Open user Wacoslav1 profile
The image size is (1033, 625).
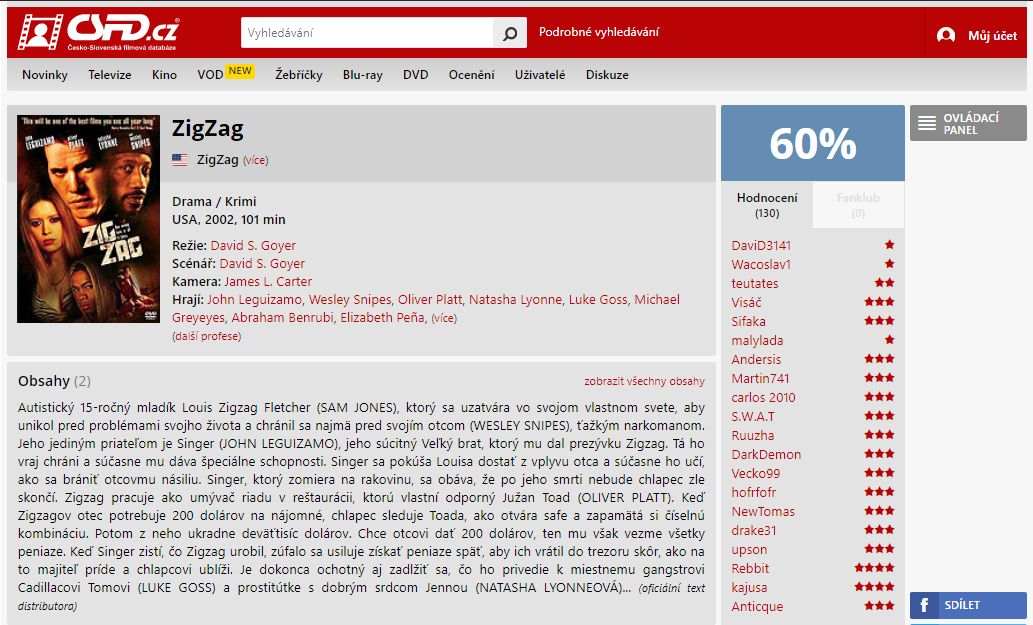coord(761,264)
